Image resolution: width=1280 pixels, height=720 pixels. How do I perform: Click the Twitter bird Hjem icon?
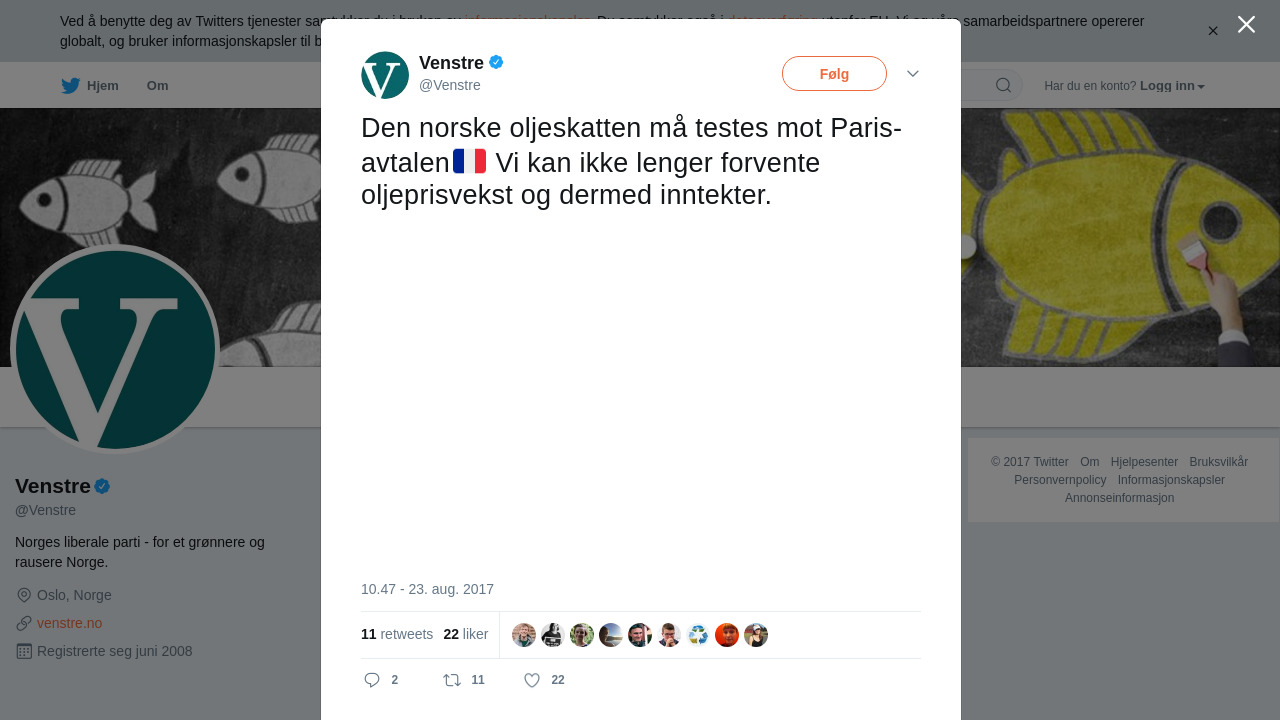tap(70, 86)
